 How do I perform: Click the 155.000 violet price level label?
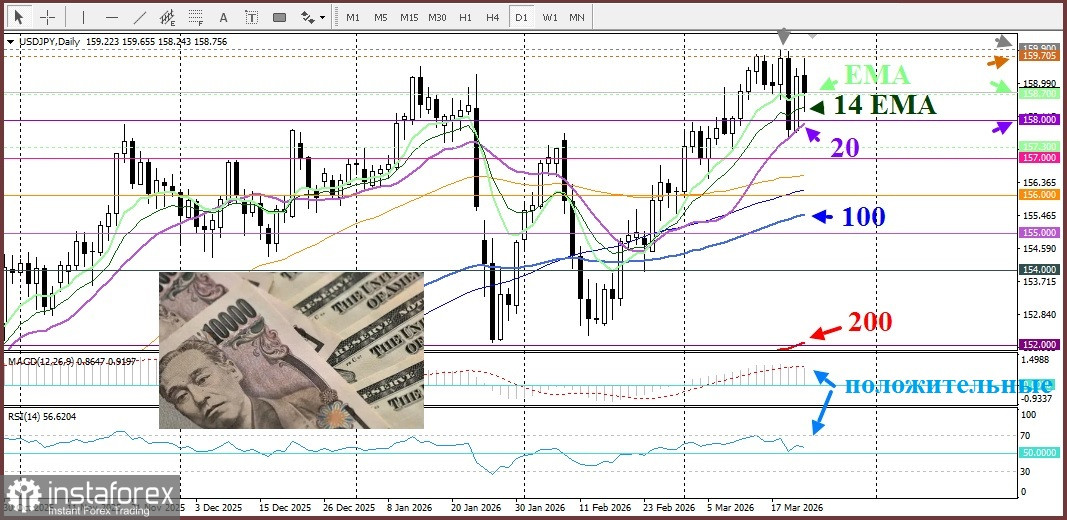click(x=1038, y=232)
